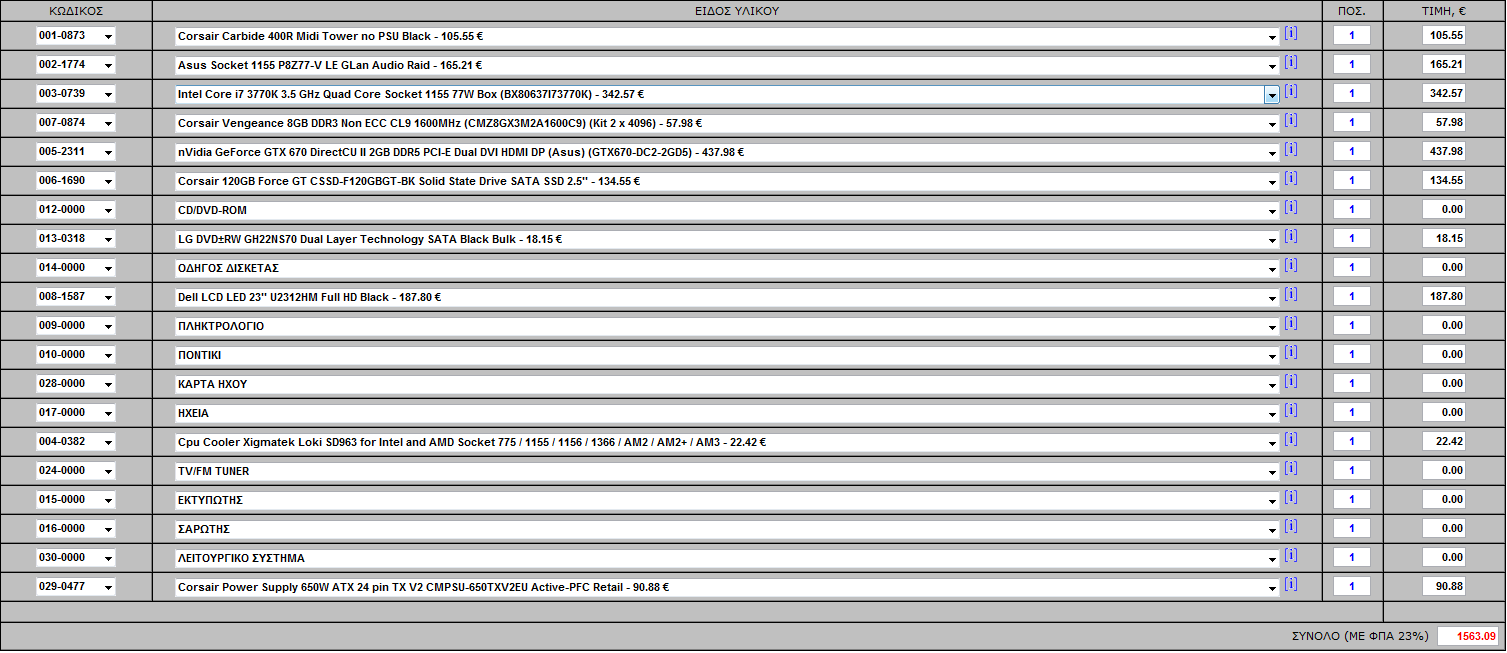Open the Dell LCD LED 23'' item dropdown
The image size is (1507, 653).
(x=728, y=297)
